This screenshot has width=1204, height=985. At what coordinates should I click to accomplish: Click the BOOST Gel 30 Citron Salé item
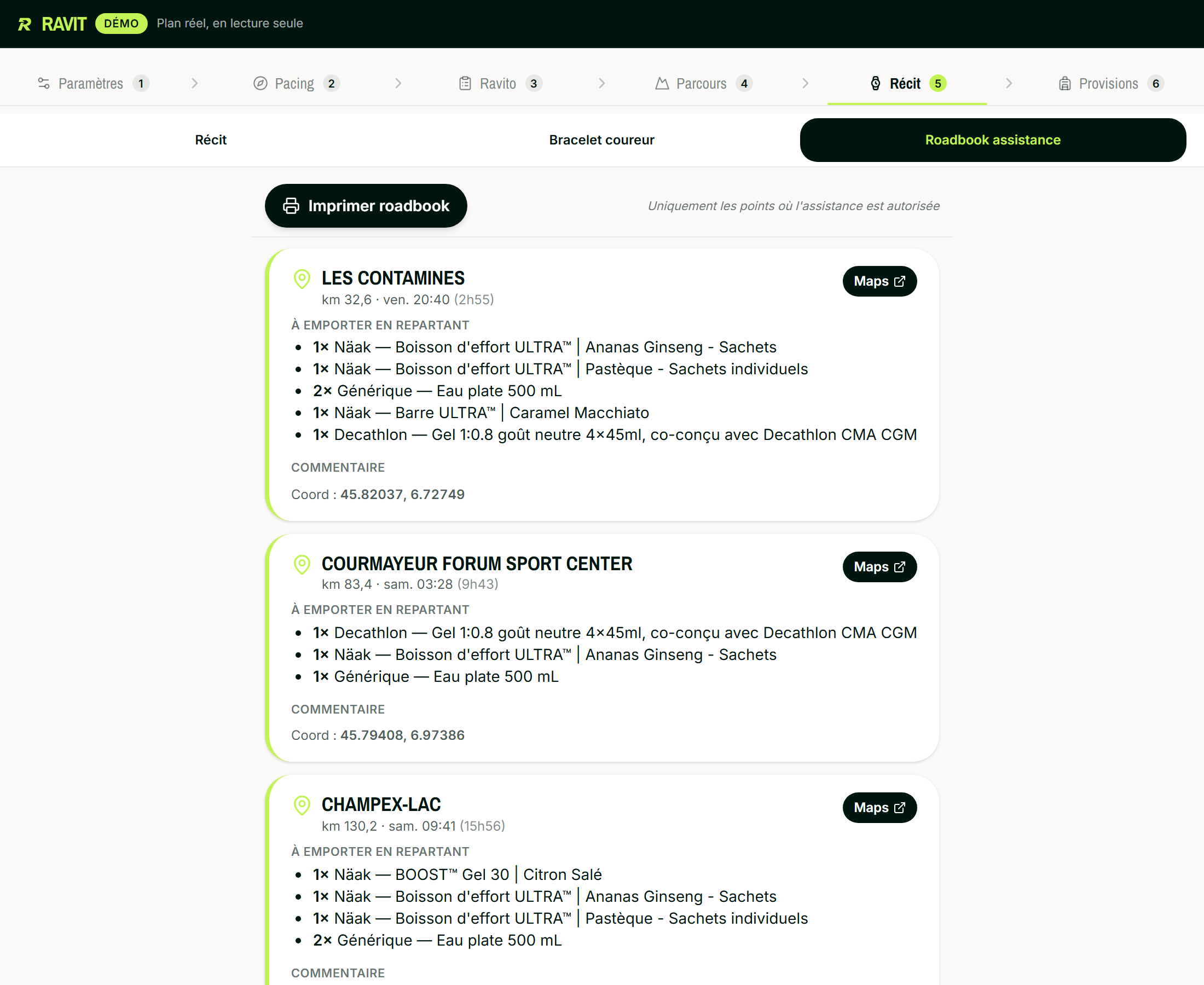pyautogui.click(x=458, y=874)
